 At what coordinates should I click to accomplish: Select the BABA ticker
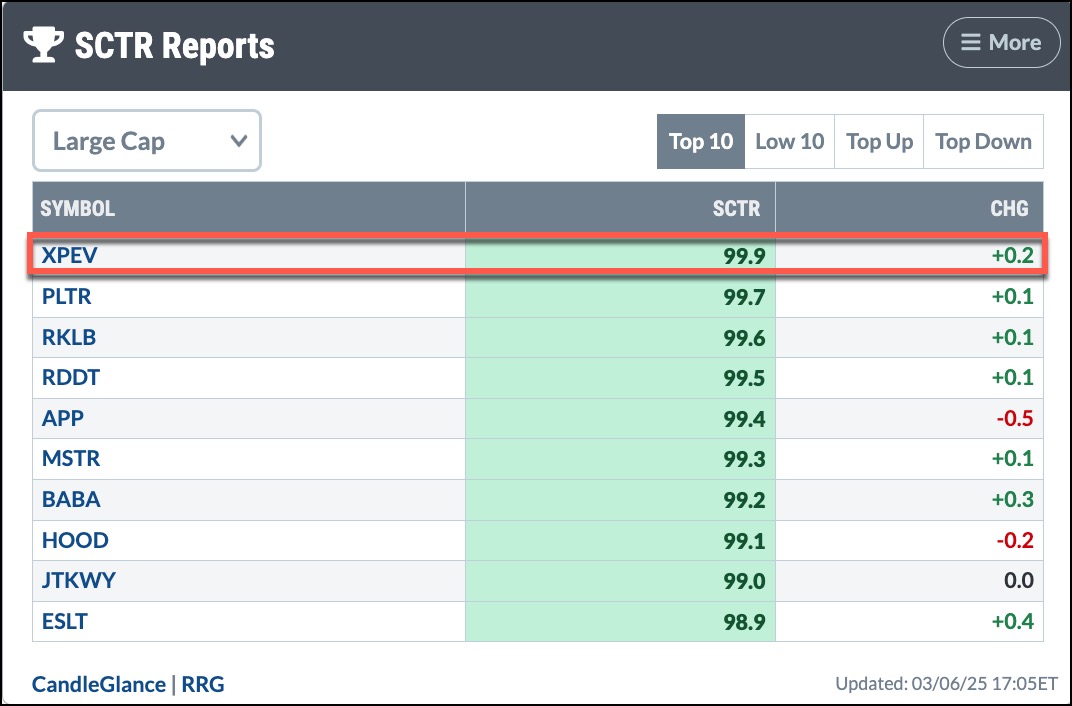point(71,500)
